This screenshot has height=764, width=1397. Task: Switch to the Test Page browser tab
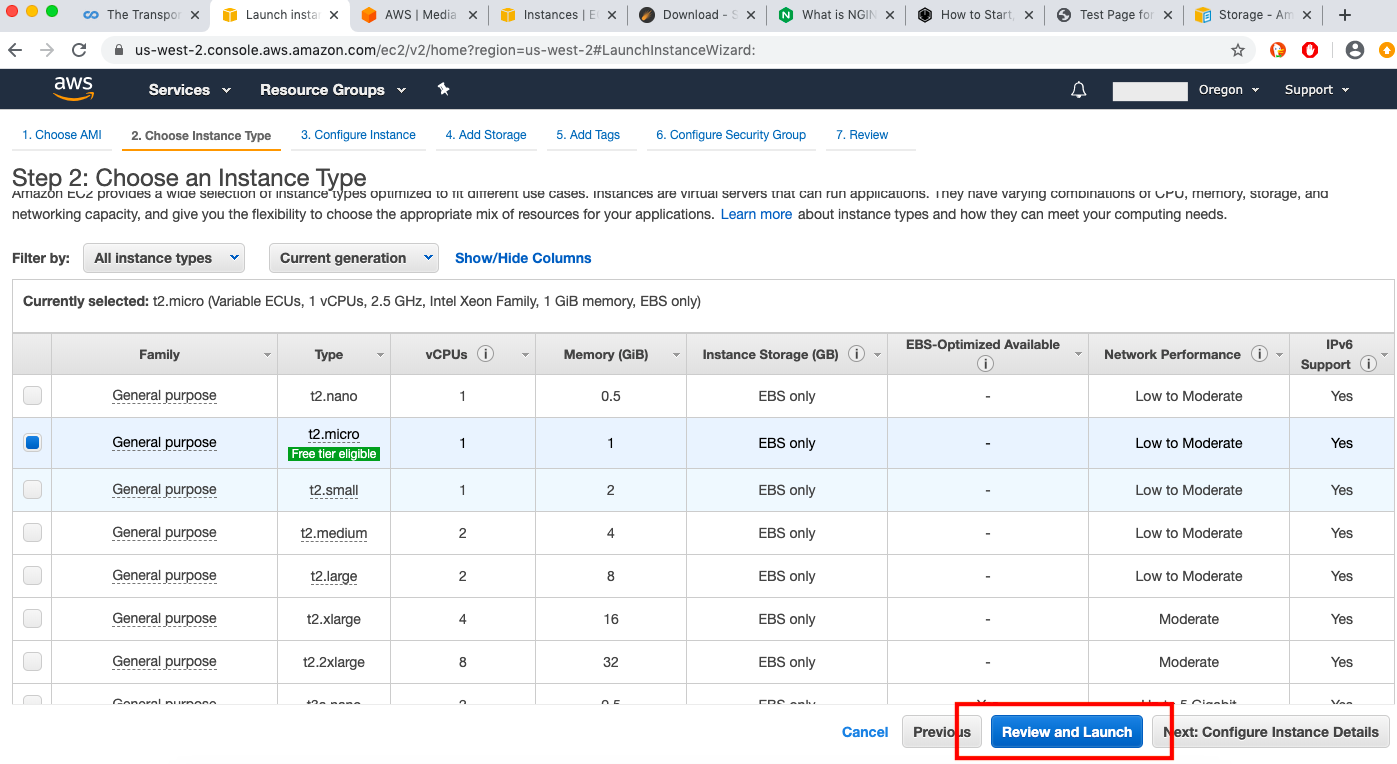point(1116,15)
